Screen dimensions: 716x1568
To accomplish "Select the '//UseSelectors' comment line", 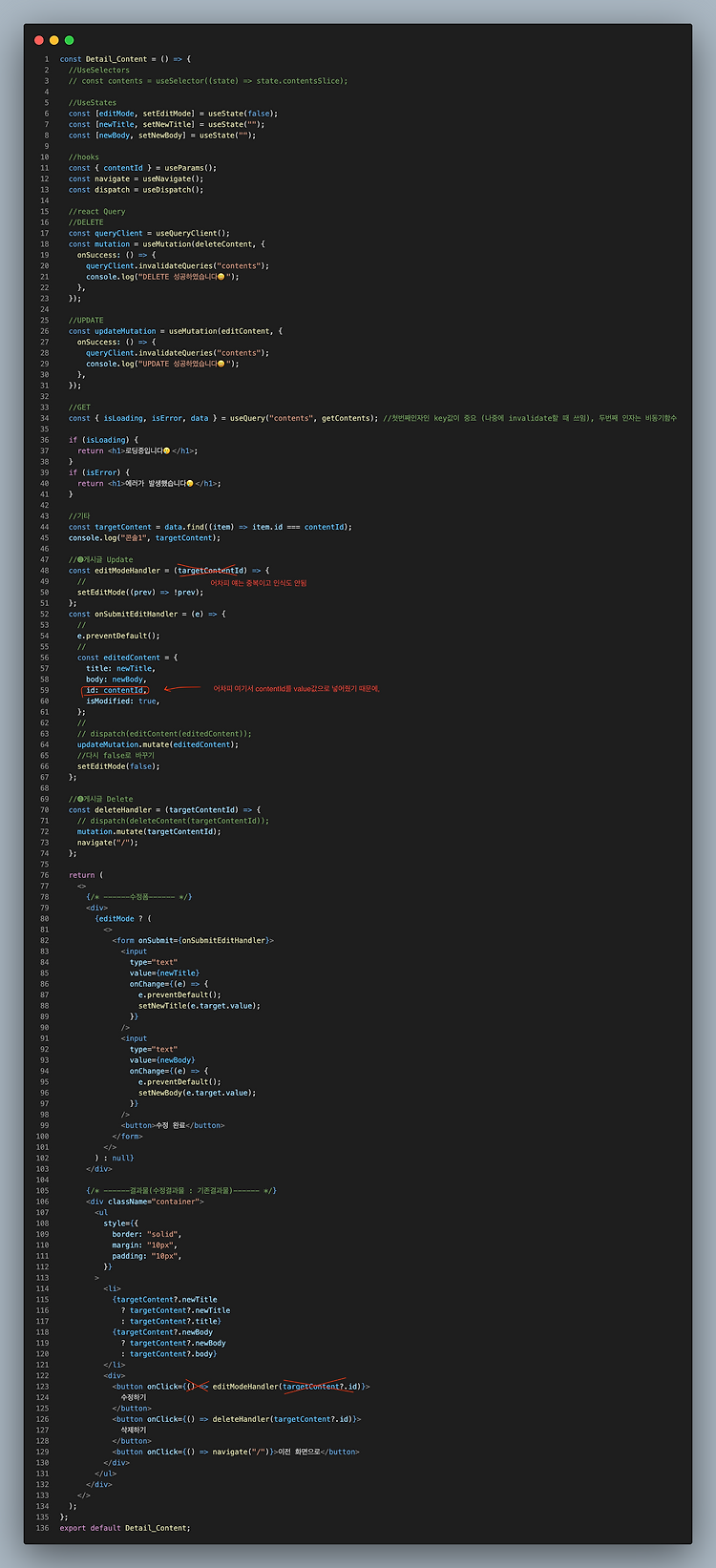I will 99,70.
